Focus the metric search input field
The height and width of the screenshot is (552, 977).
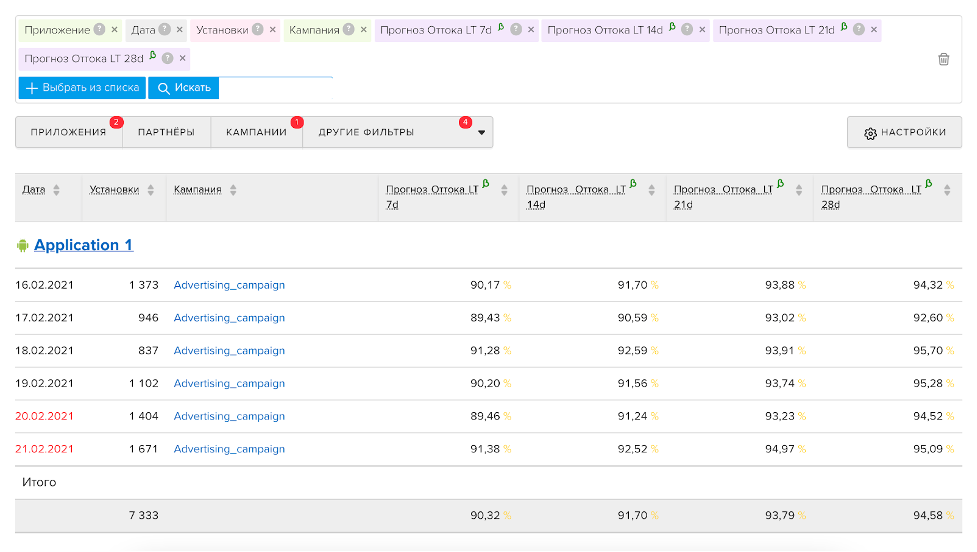tap(276, 88)
